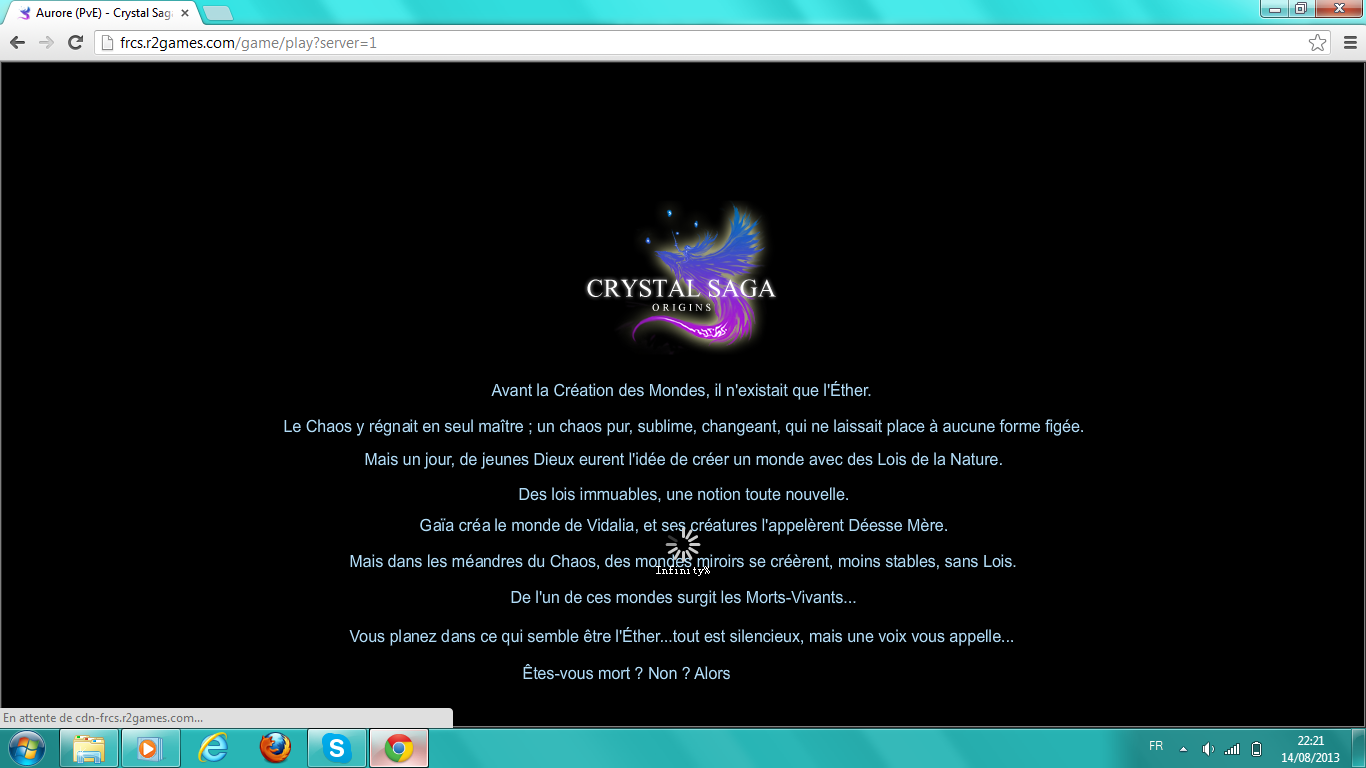1366x768 pixels.
Task: Show hidden system tray icons
Action: [1183, 748]
